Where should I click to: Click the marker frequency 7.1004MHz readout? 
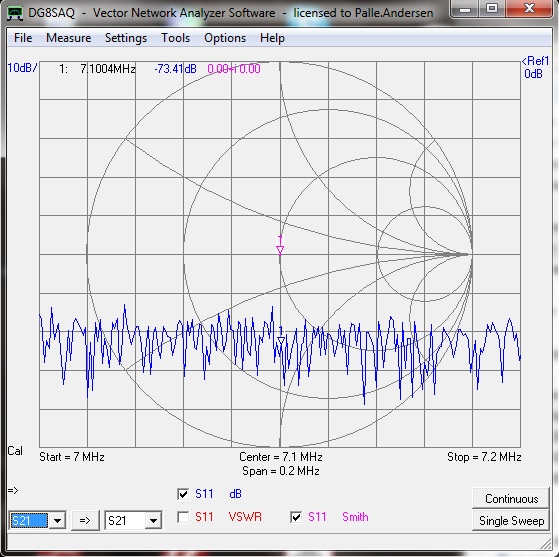pyautogui.click(x=108, y=68)
